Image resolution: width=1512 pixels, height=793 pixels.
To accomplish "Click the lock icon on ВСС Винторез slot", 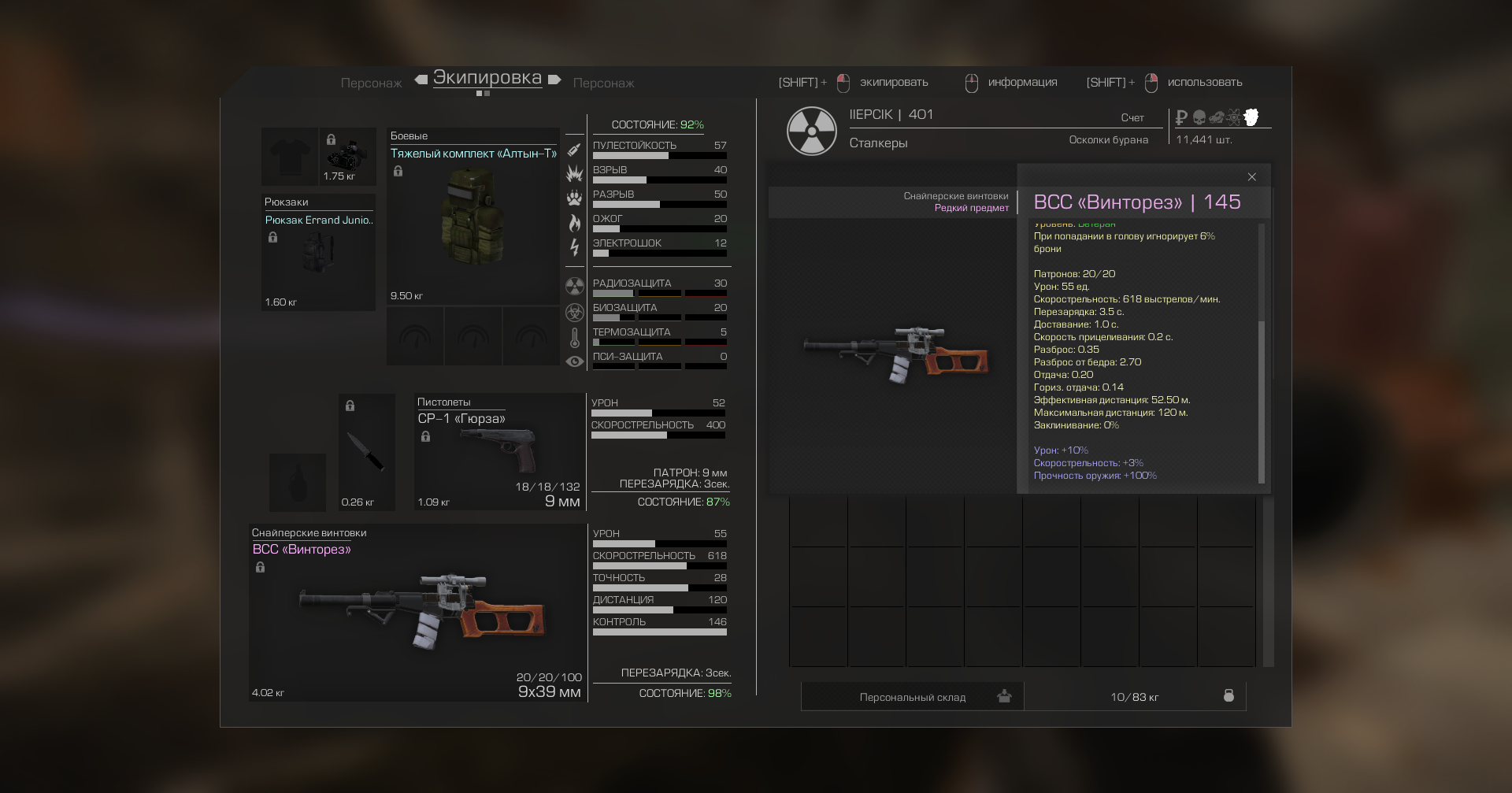I will pos(260,567).
